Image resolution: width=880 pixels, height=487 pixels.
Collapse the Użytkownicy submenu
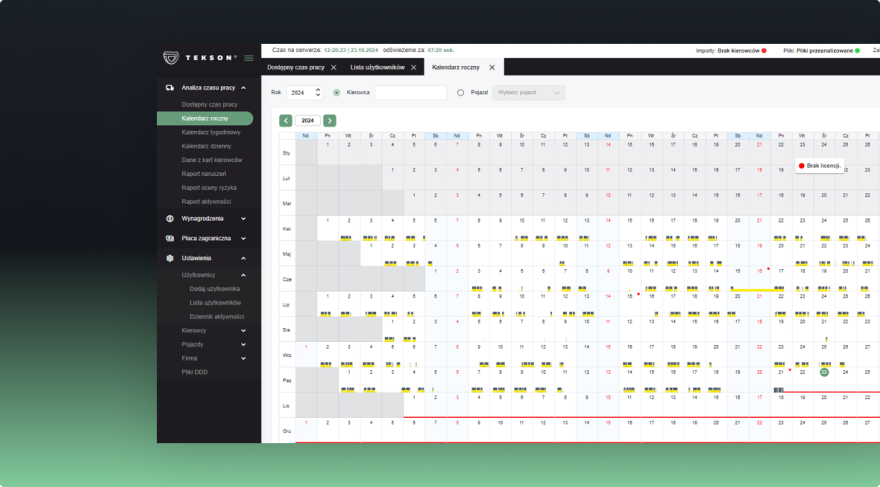pos(243,274)
